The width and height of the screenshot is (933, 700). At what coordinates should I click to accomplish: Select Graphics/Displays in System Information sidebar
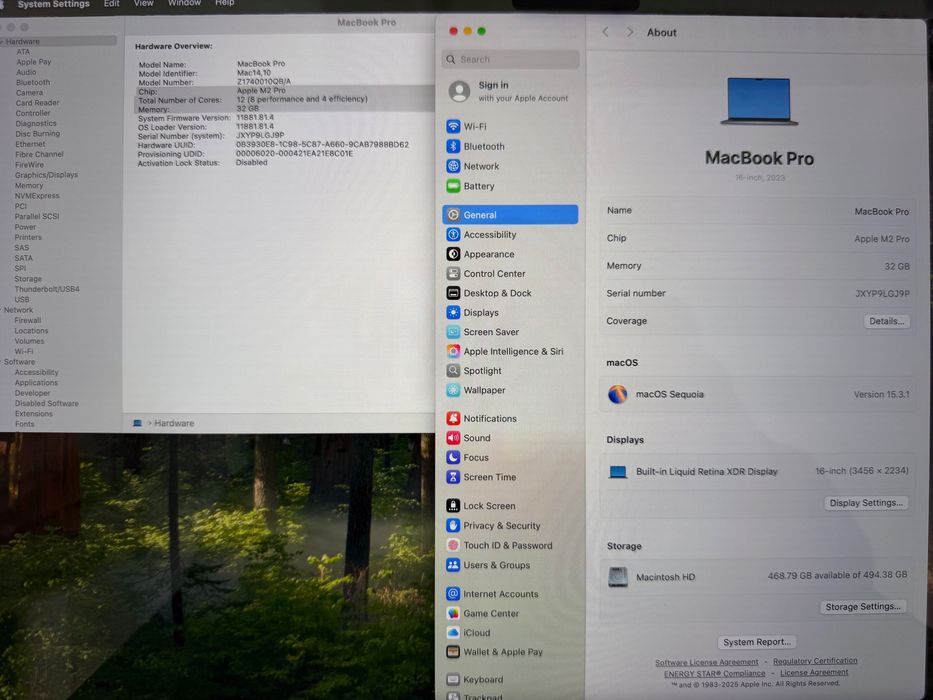coord(46,175)
